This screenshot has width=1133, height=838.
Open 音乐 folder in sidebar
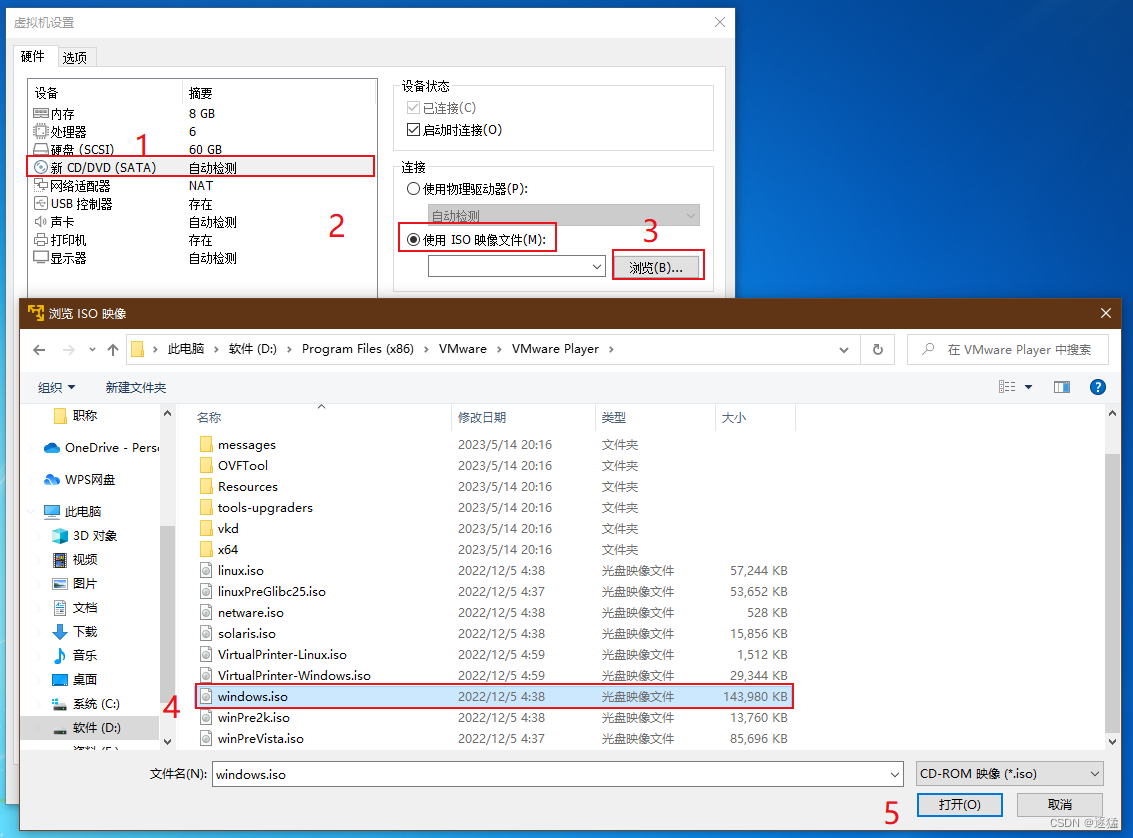pyautogui.click(x=75, y=655)
